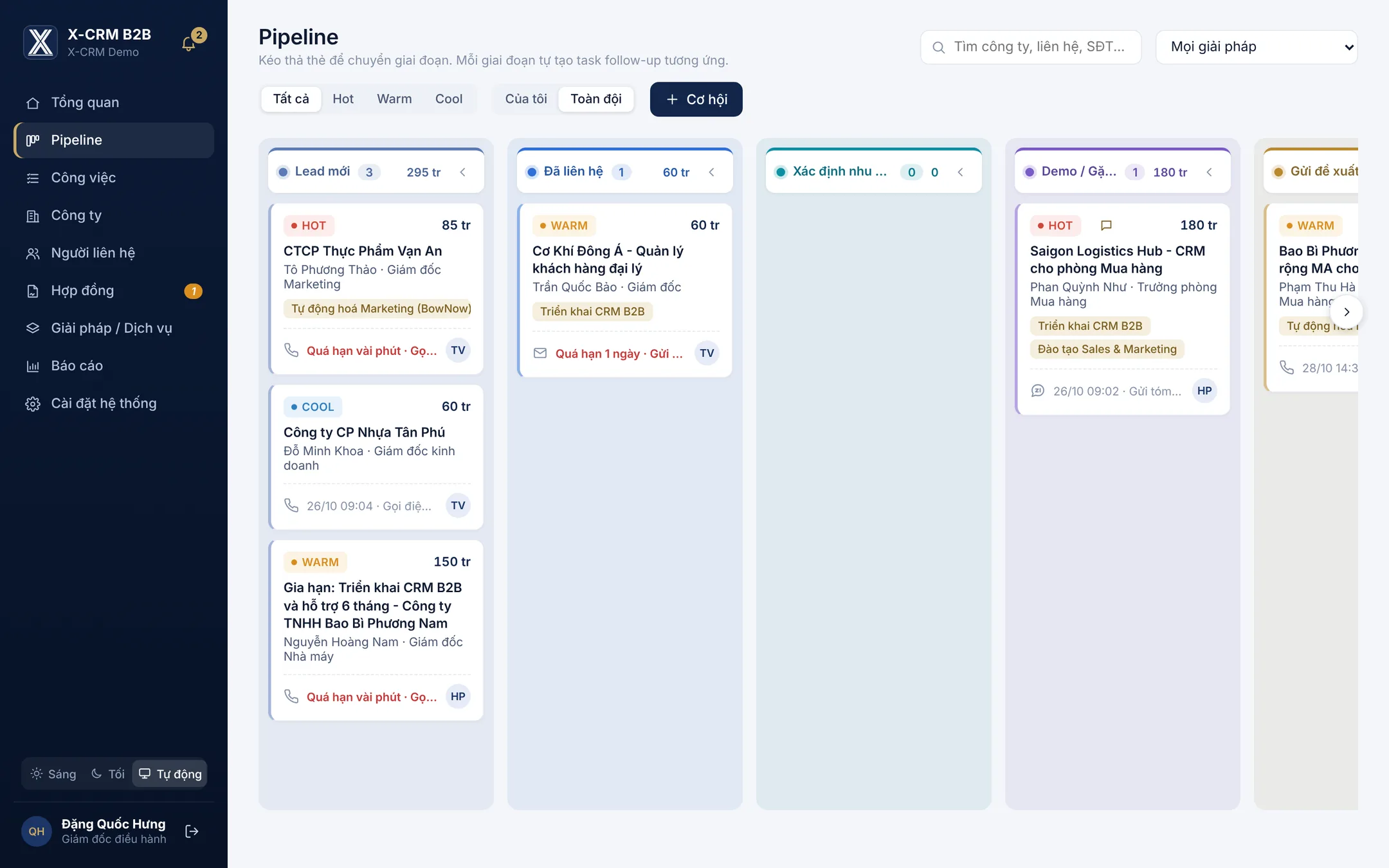This screenshot has width=1389, height=868.
Task: Click the Báo cáo chart icon
Action: [33, 366]
